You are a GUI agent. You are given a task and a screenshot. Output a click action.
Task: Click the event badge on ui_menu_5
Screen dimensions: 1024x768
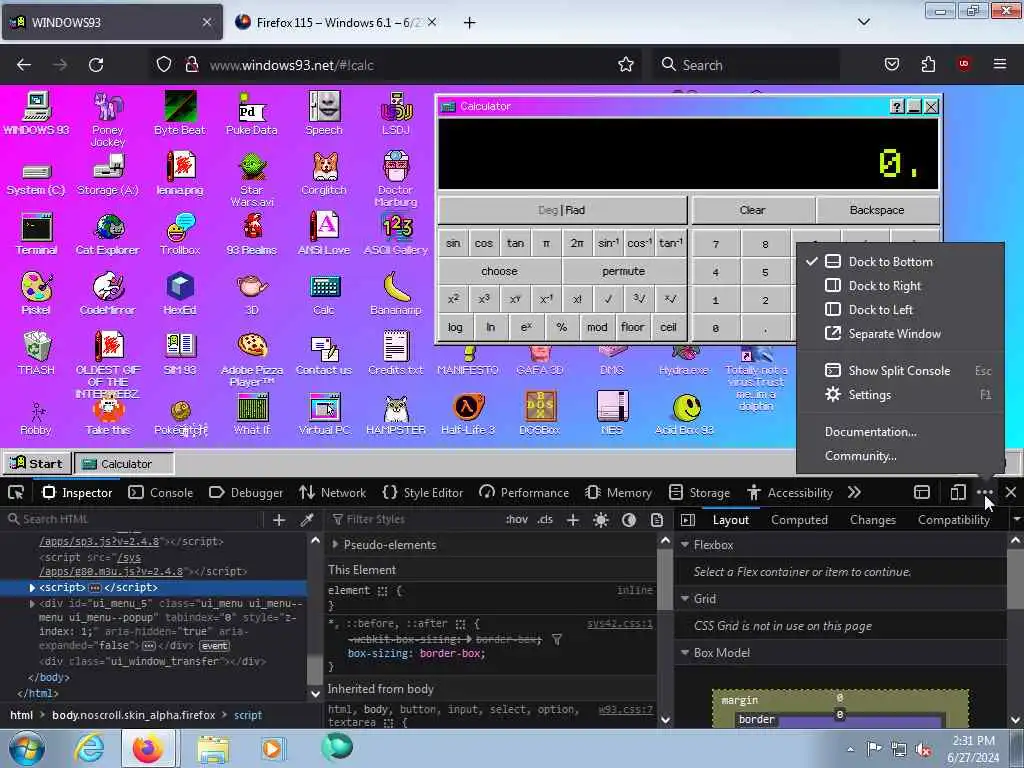[214, 646]
